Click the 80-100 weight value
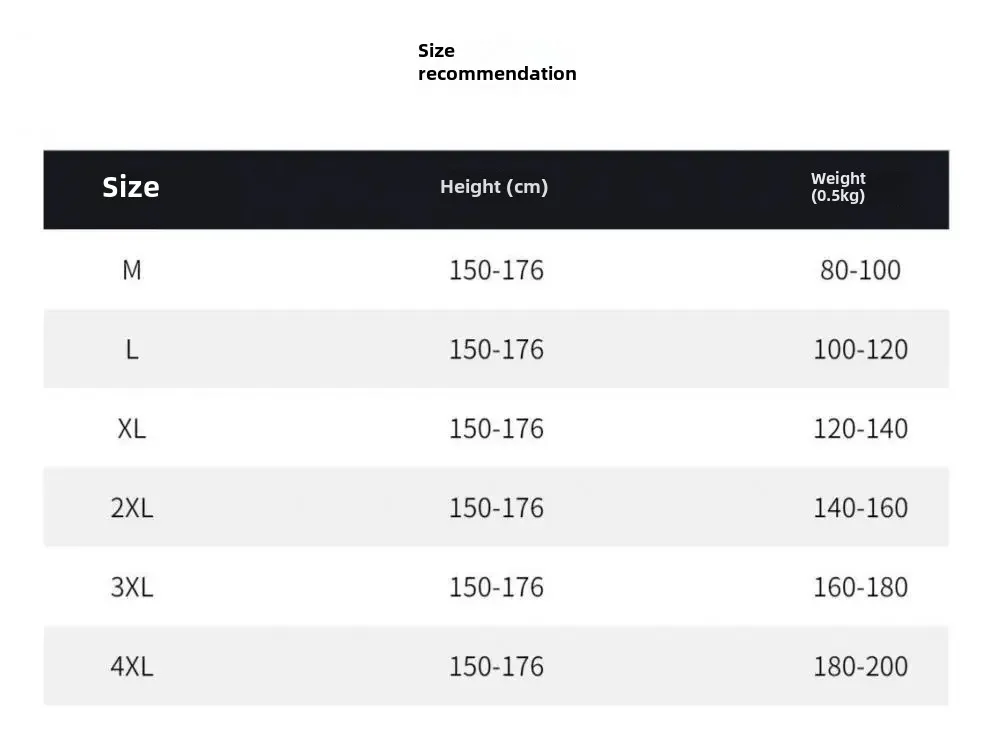 [x=860, y=270]
